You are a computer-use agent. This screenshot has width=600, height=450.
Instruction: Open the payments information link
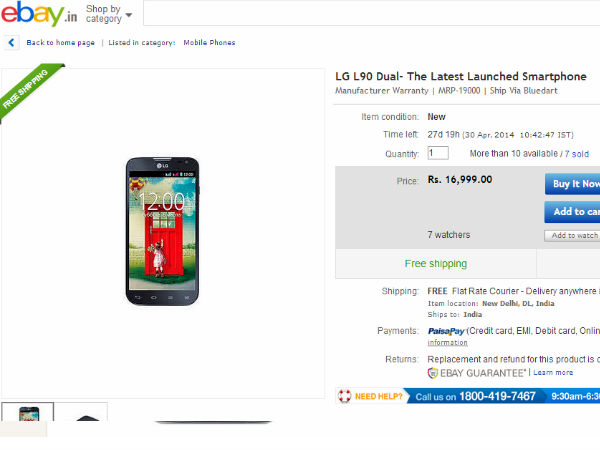(447, 343)
